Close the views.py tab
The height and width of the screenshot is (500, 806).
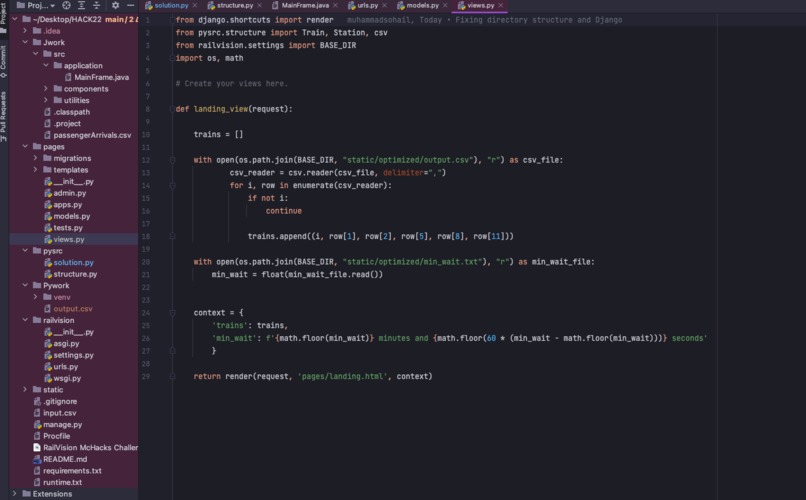point(501,5)
